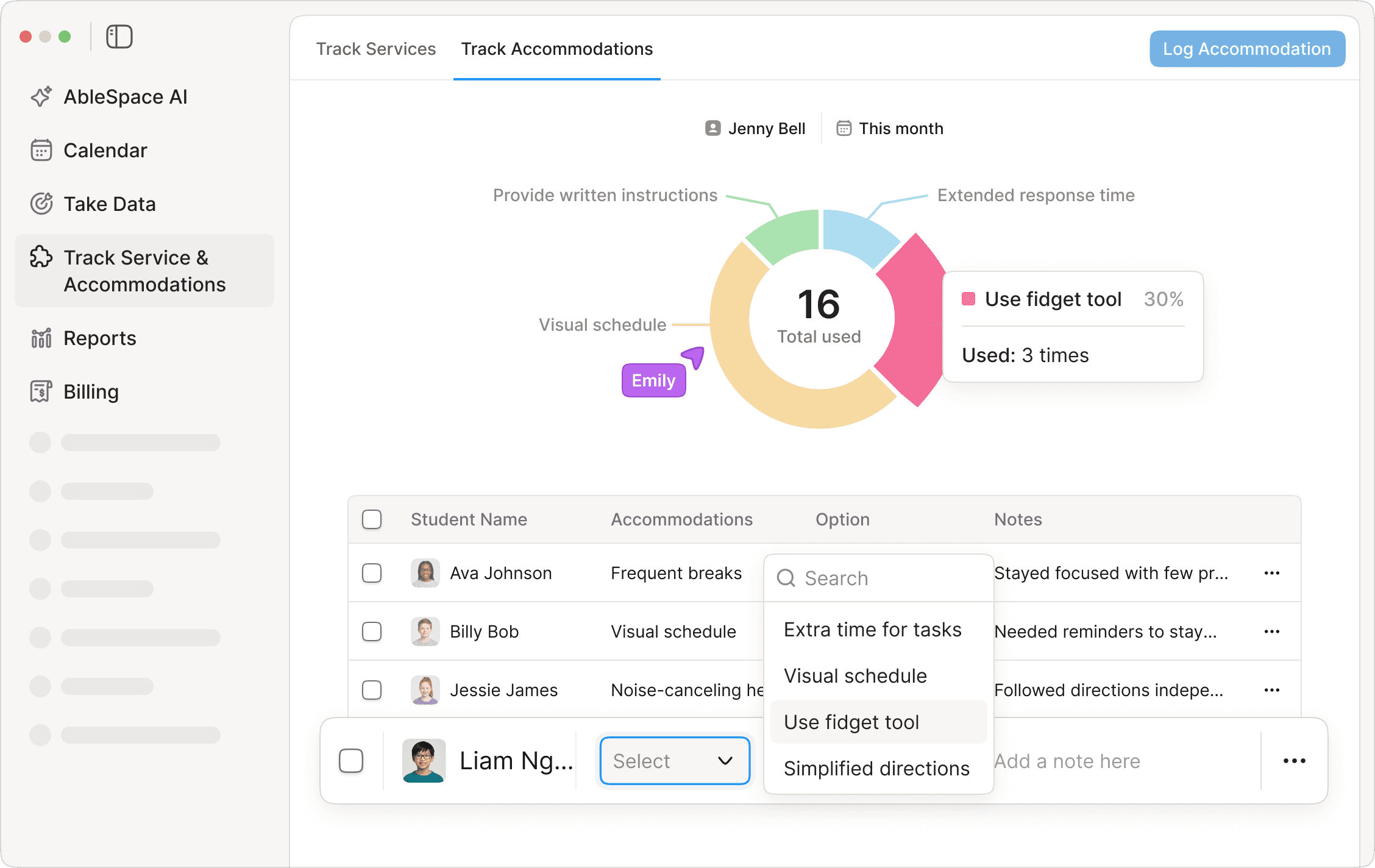Open more options for Ava Johnson row
This screenshot has height=868, width=1375.
click(x=1272, y=573)
